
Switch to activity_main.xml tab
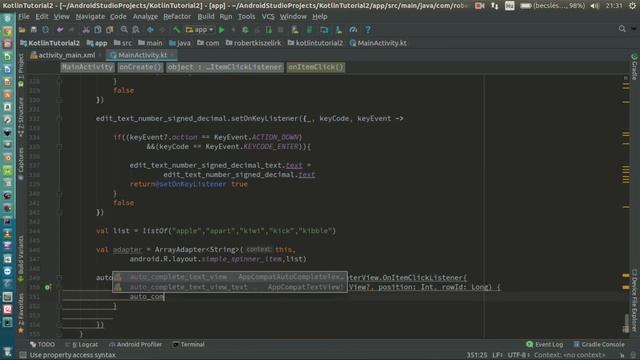tap(66, 55)
